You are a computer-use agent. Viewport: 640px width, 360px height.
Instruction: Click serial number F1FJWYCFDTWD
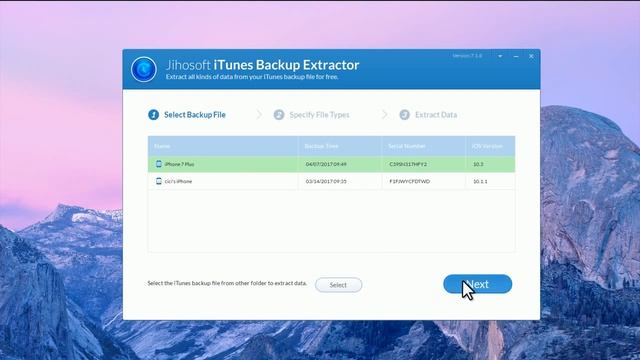coord(410,181)
